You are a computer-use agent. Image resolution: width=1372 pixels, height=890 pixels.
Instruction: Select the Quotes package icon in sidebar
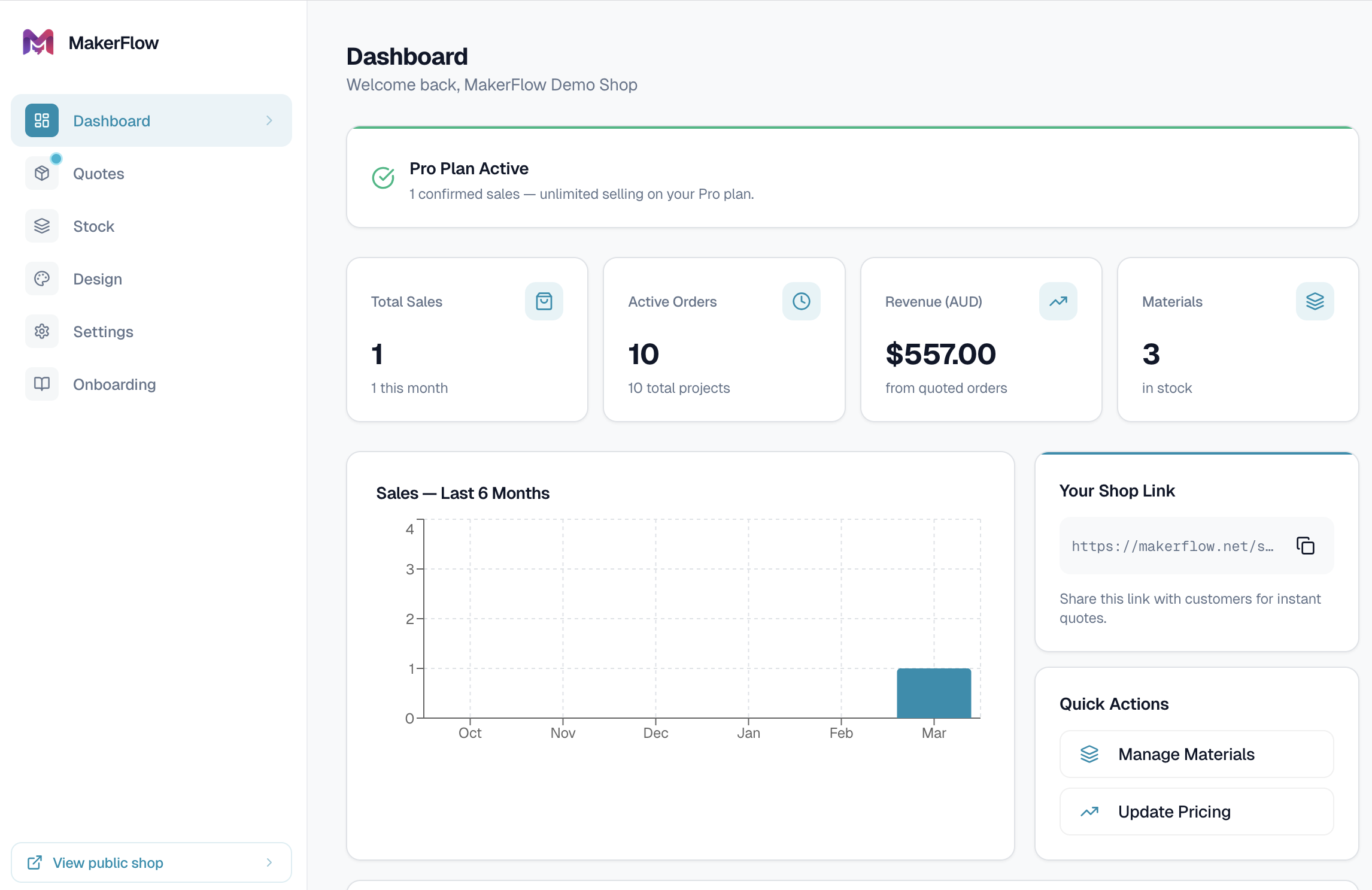pos(41,173)
